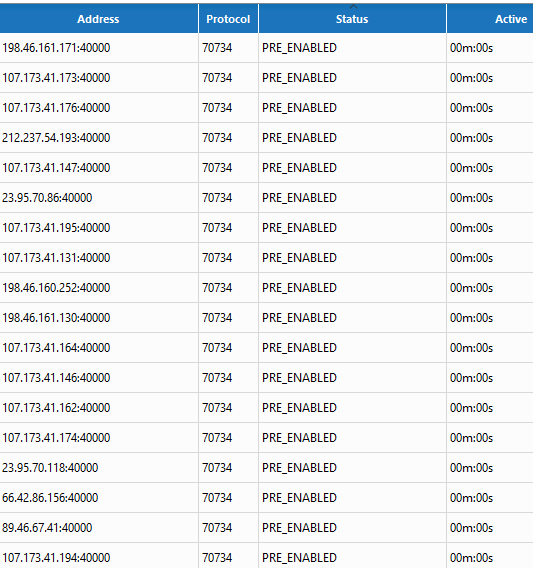
Task: Select row with address 198.46.161.171:40000
Action: click(266, 48)
